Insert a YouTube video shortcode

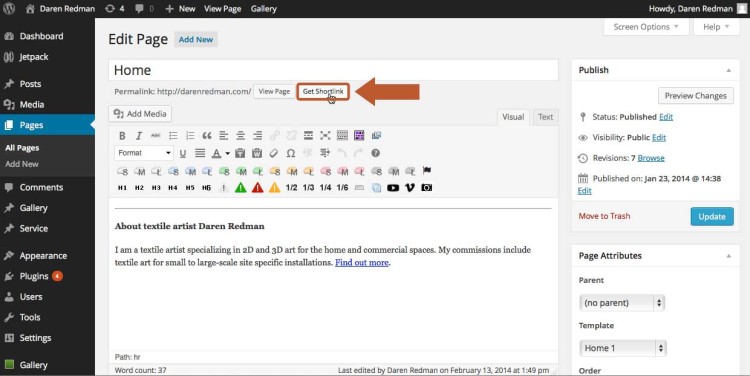point(393,188)
